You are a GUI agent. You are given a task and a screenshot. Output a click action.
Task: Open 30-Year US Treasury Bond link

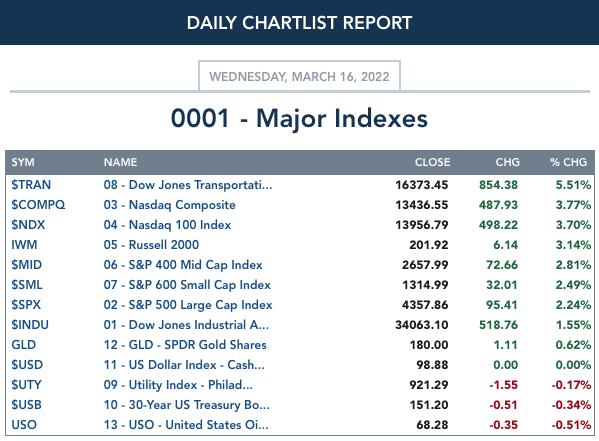coord(186,405)
